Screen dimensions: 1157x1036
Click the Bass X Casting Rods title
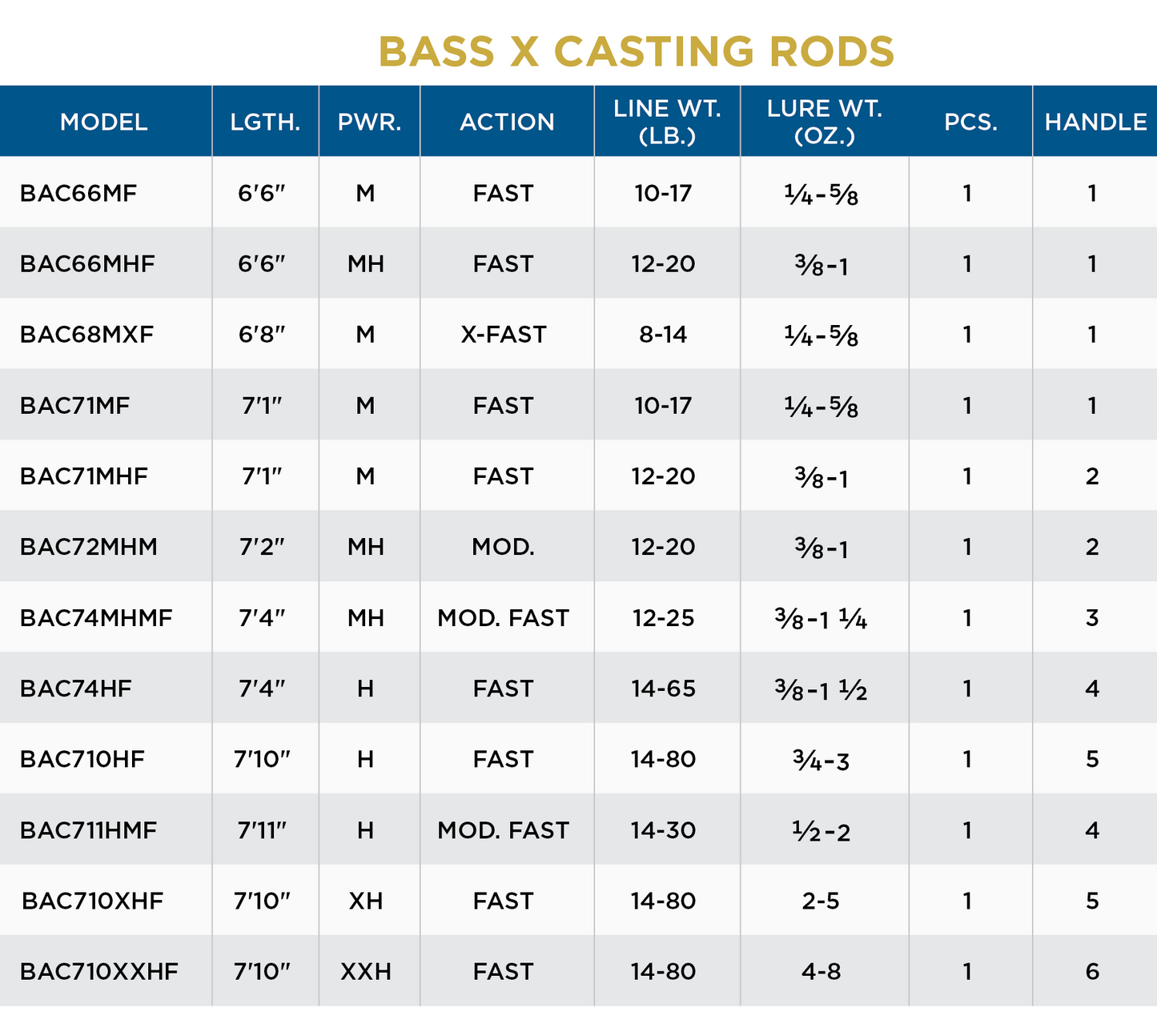(x=636, y=52)
